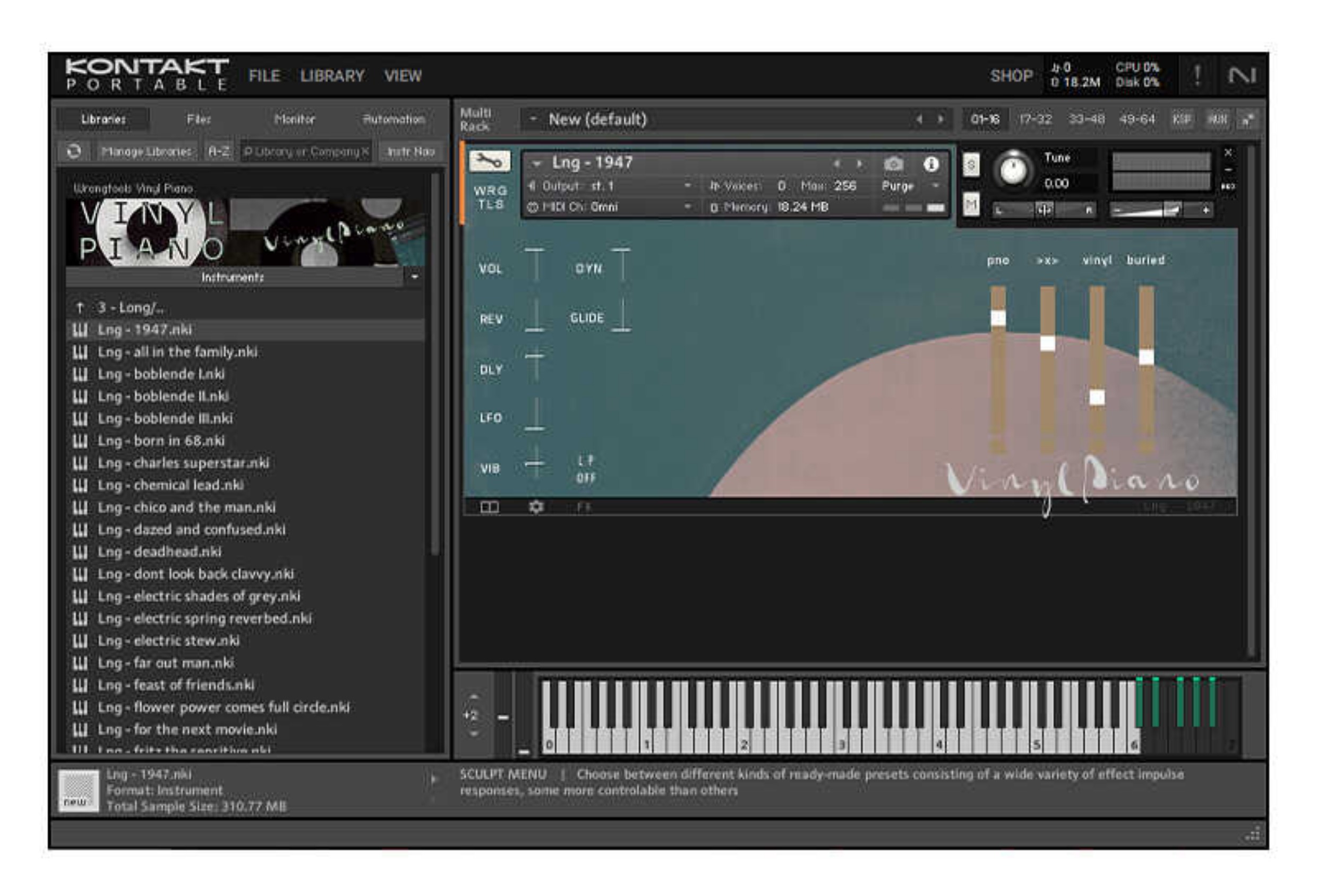Click the exclamation warning icon
Viewport: 1317px width, 896px height.
pyautogui.click(x=1196, y=75)
